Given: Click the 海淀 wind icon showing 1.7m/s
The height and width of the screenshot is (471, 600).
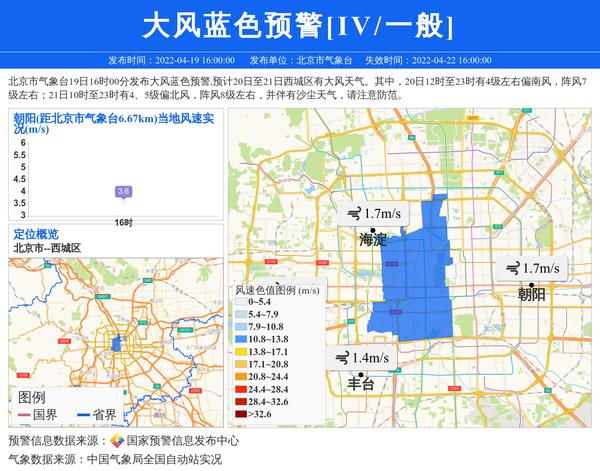Looking at the screenshot, I should [x=354, y=213].
